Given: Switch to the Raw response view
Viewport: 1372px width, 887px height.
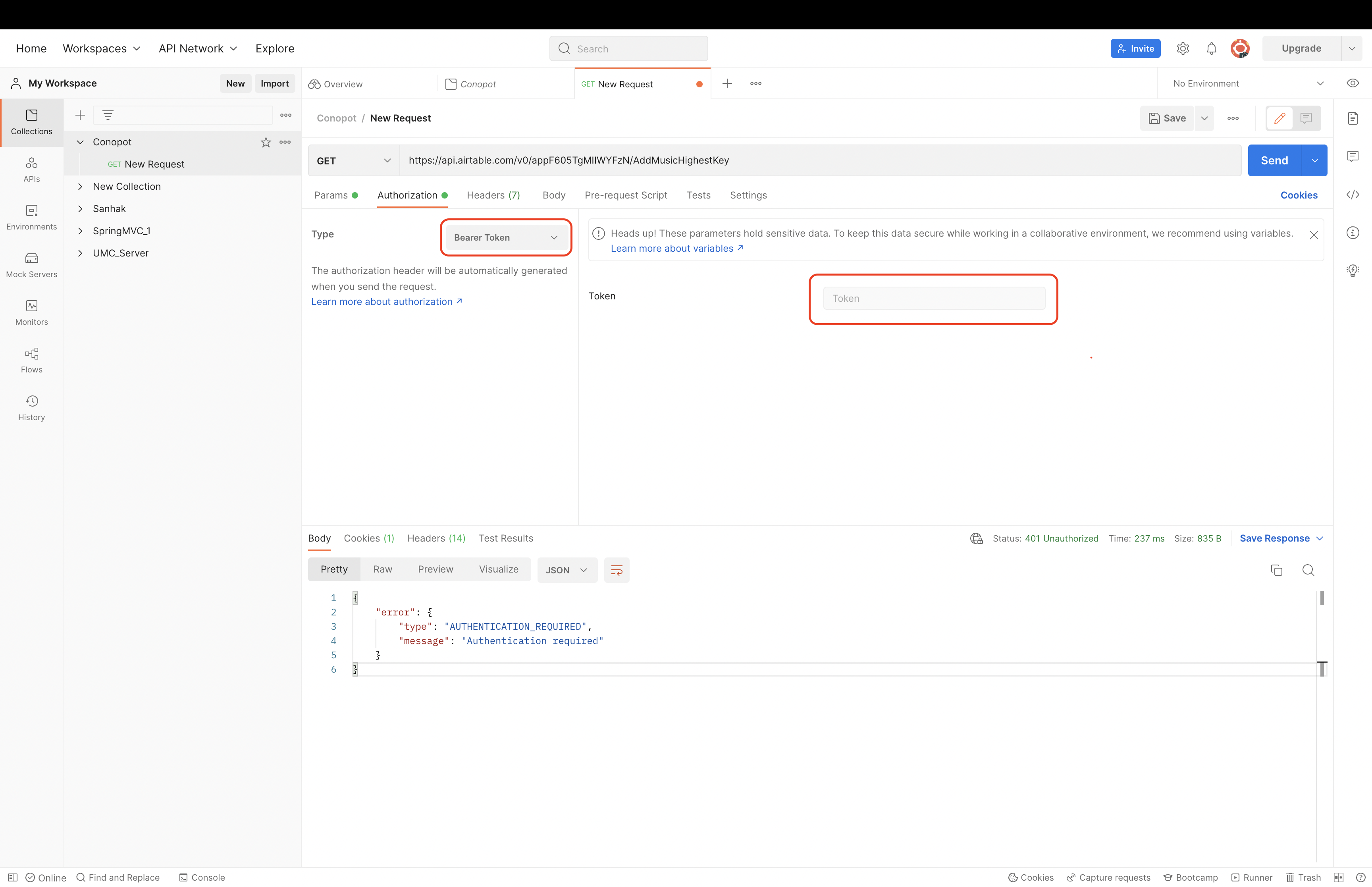Looking at the screenshot, I should (382, 569).
